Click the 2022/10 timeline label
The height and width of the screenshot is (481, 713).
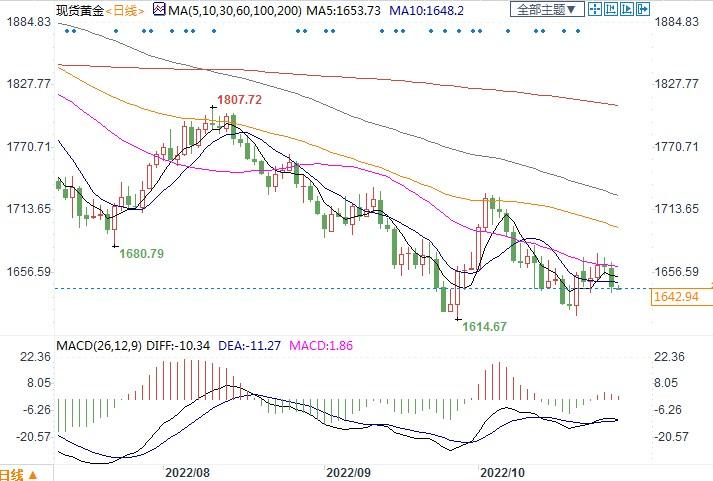coord(502,473)
